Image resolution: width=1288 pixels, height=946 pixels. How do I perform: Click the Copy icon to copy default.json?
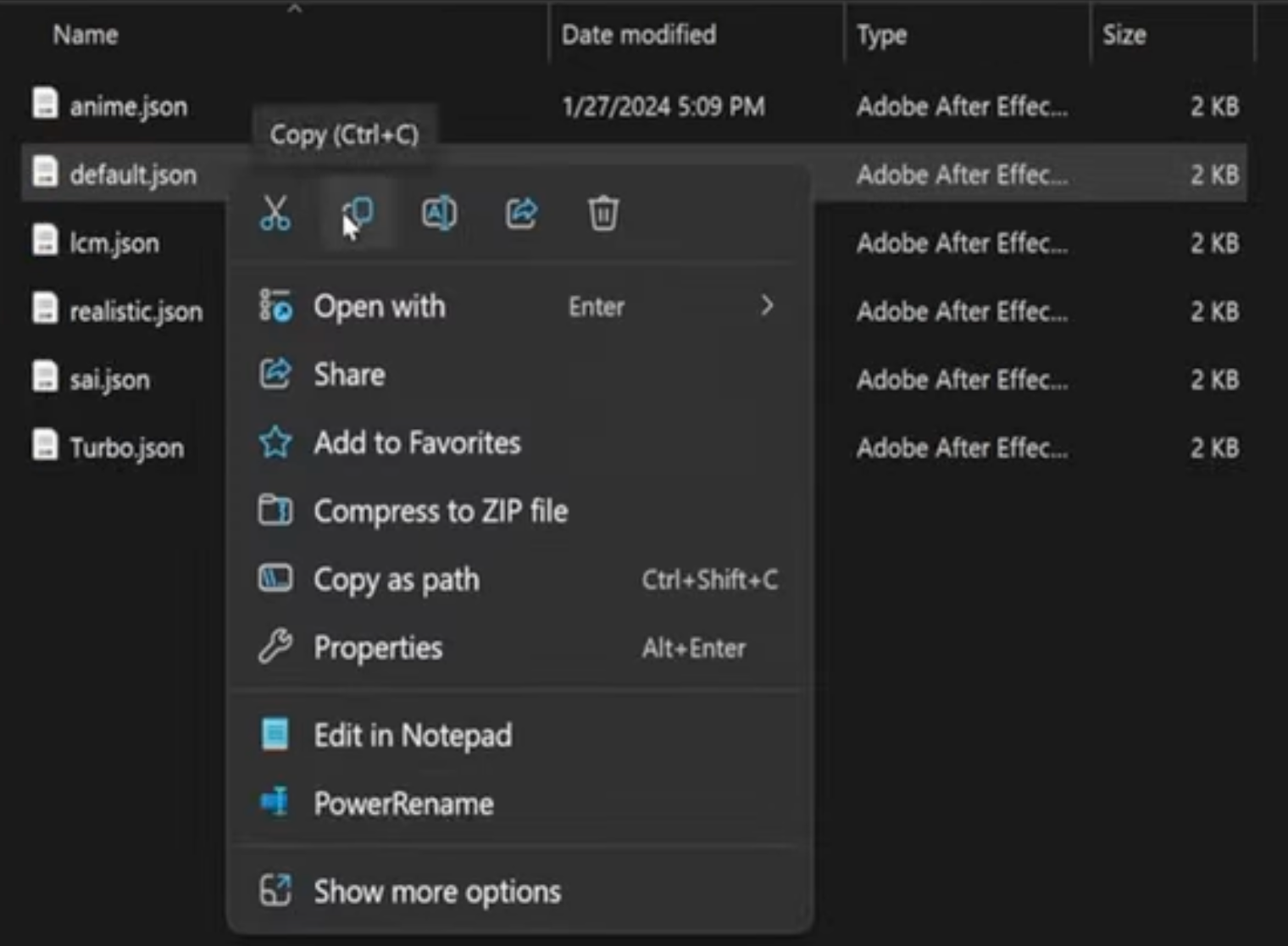click(357, 214)
